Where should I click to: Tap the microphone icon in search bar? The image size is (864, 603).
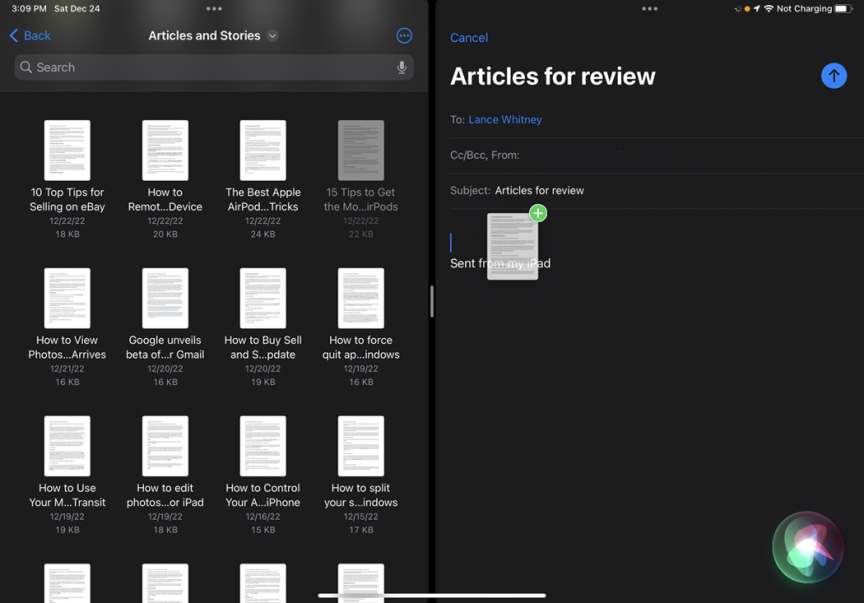[401, 67]
